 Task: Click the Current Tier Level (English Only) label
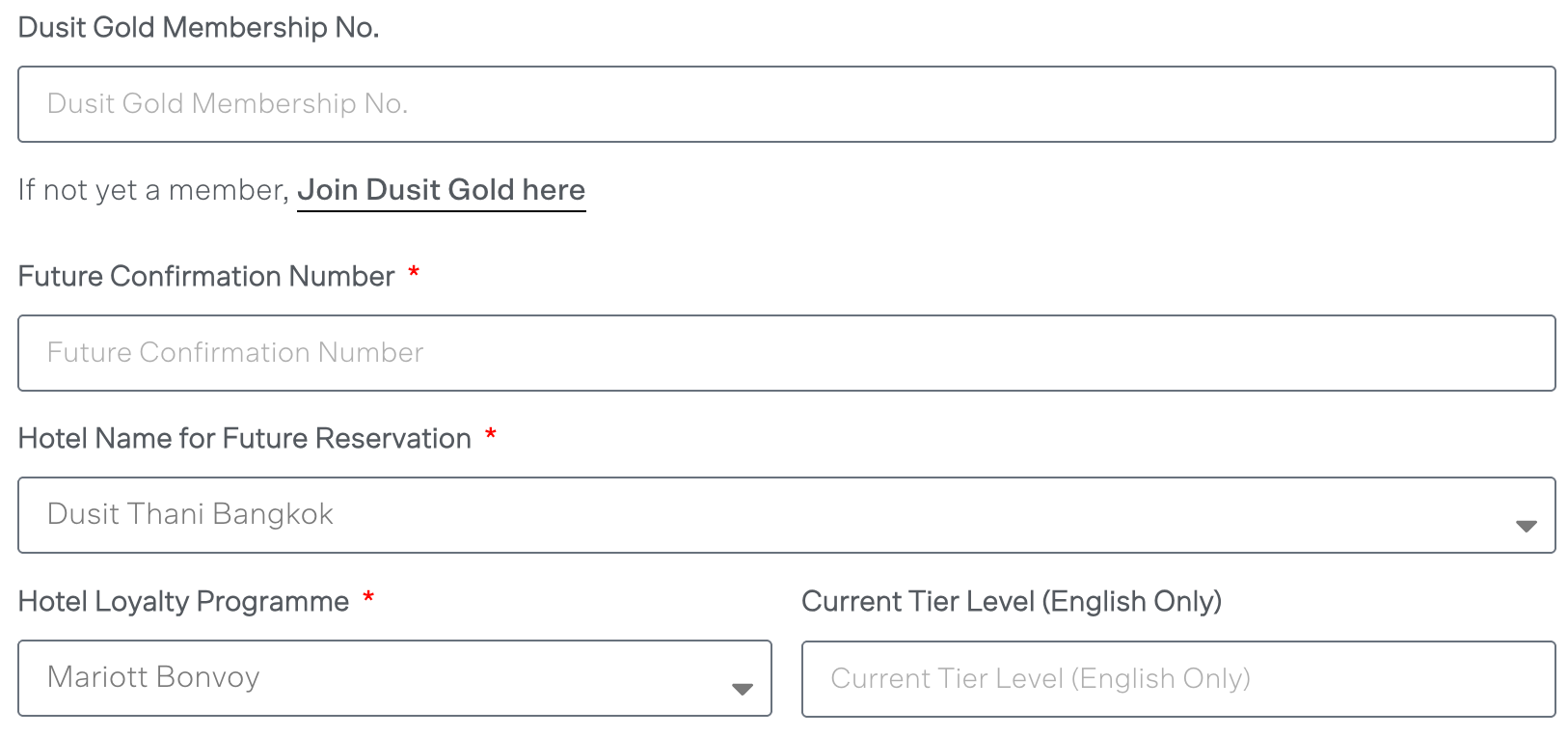pyautogui.click(x=1012, y=601)
